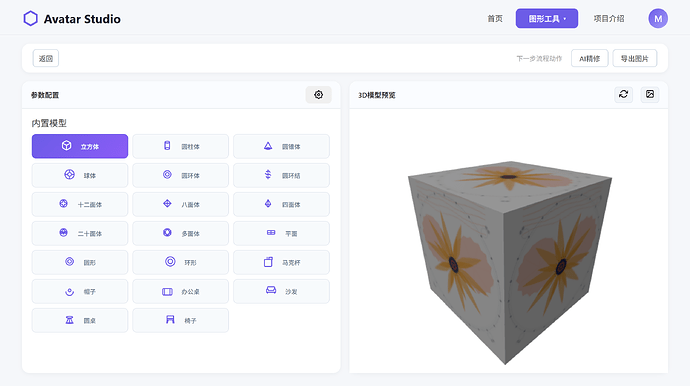
Task: Click the 导出图片 export button
Action: [635, 58]
